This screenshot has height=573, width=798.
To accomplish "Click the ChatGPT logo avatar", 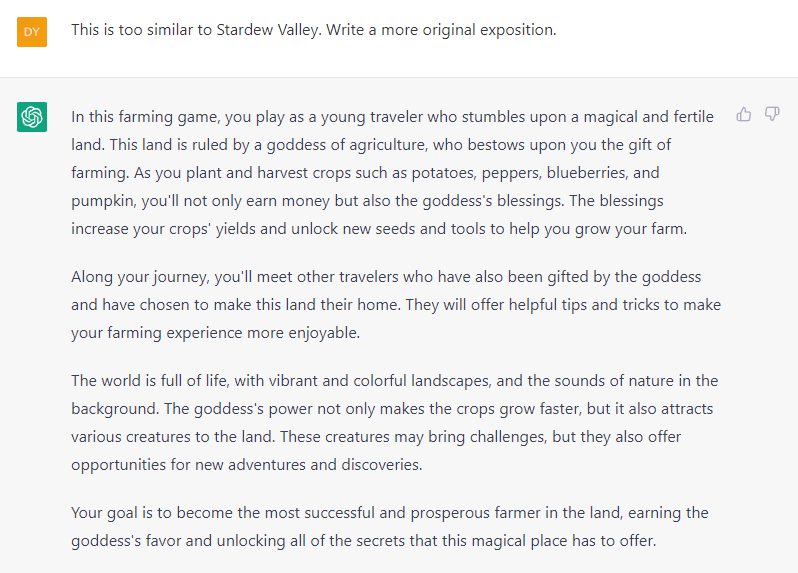I will click(32, 117).
